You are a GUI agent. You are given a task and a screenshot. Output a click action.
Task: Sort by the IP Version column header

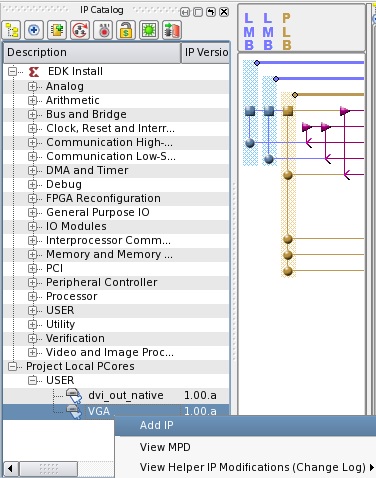(x=206, y=52)
